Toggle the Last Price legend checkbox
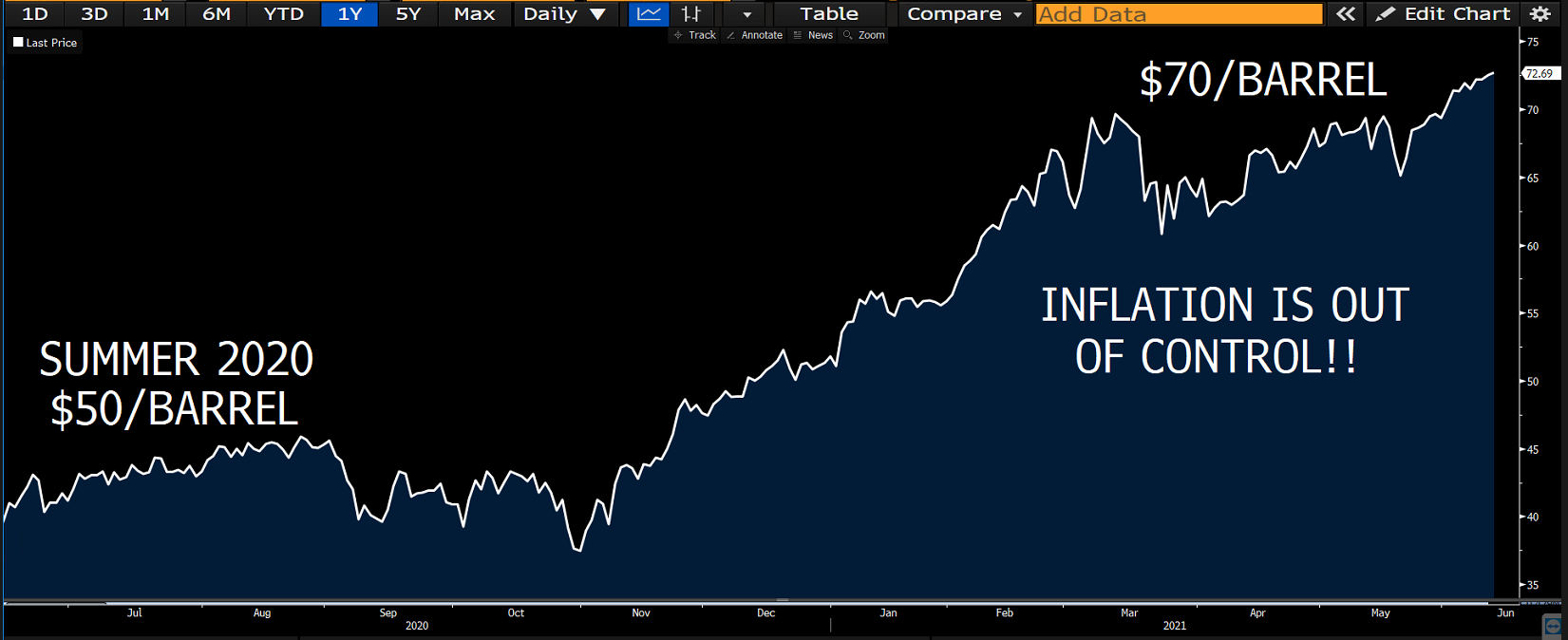The width and height of the screenshot is (1568, 640). (18, 43)
